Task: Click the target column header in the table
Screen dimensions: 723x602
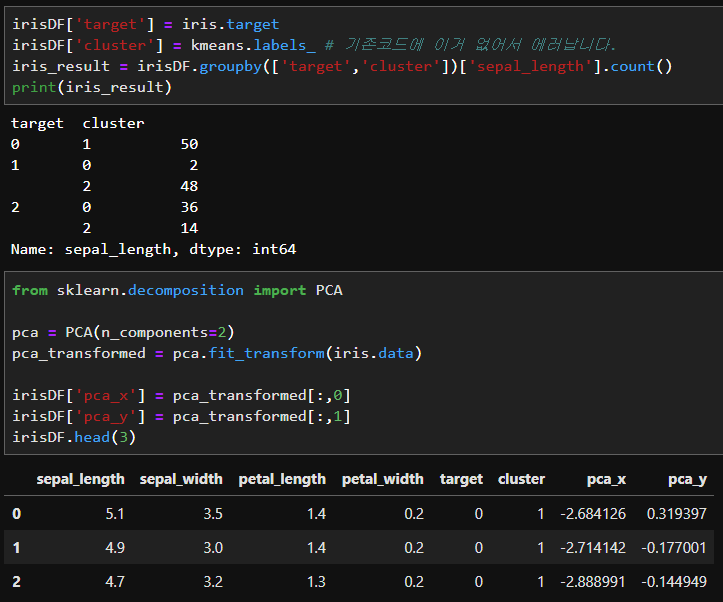Action: (x=461, y=479)
